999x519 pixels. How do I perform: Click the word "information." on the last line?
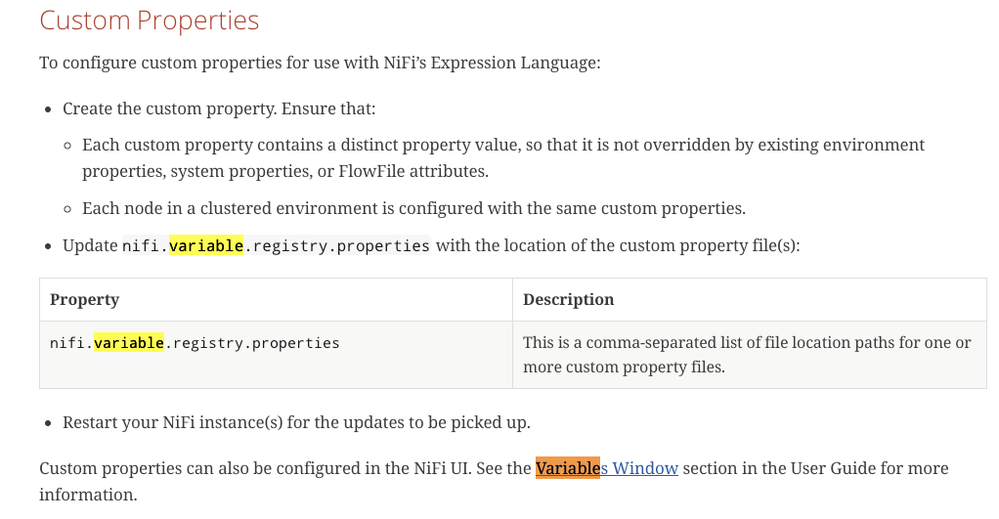pos(87,495)
